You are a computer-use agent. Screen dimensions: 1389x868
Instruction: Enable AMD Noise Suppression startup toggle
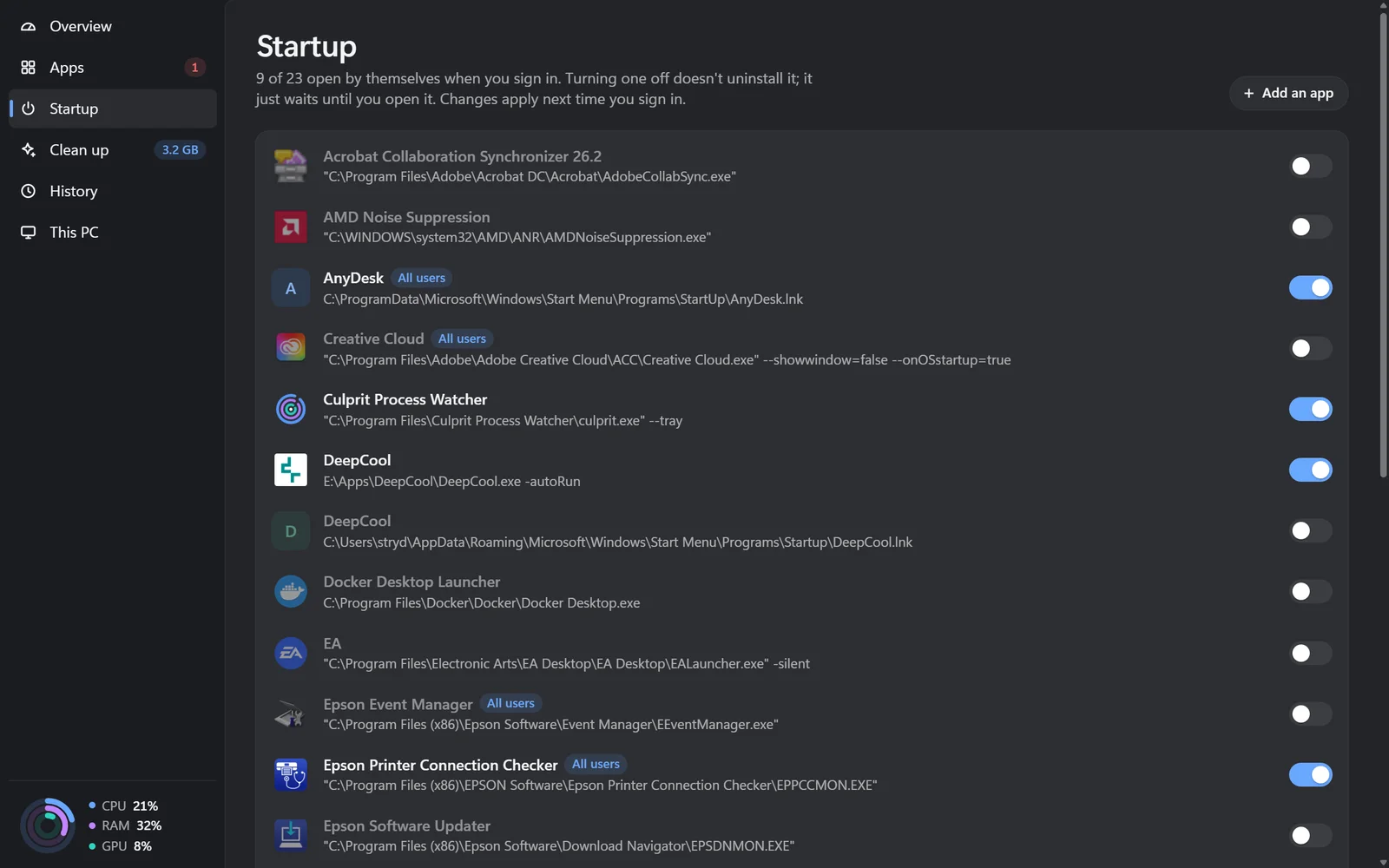click(1310, 227)
